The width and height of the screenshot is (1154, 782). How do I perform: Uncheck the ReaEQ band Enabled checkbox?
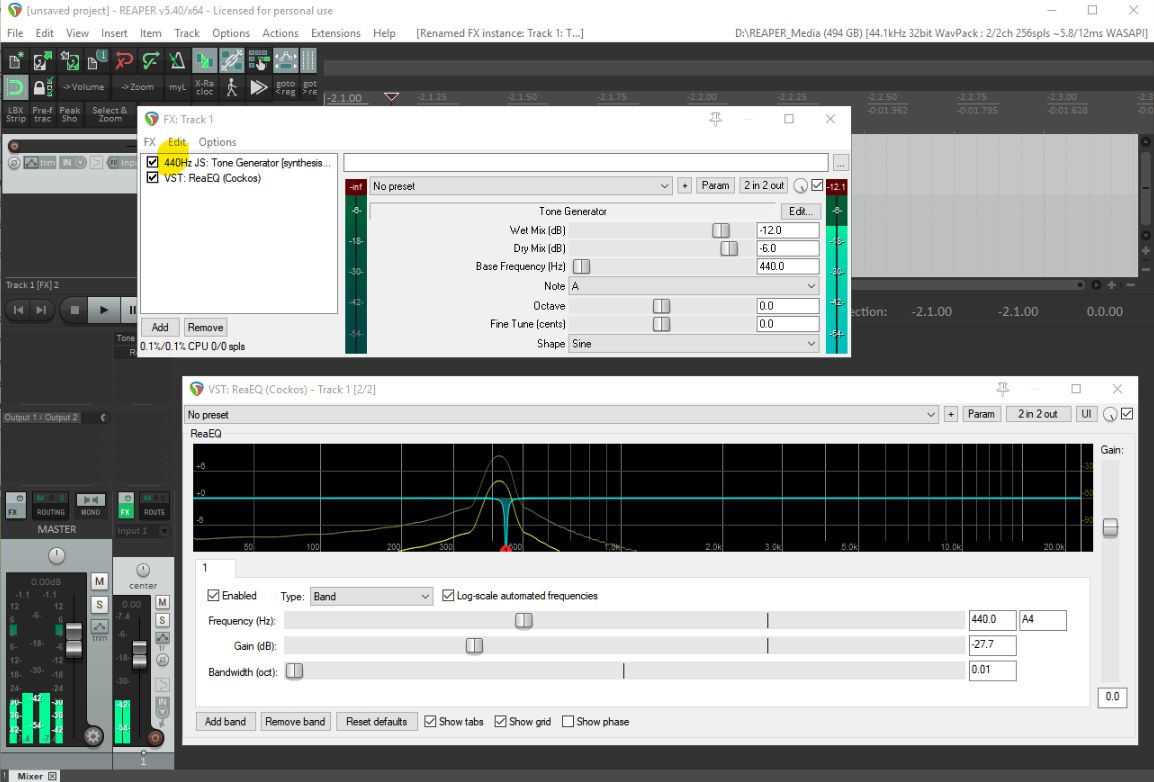click(x=213, y=595)
